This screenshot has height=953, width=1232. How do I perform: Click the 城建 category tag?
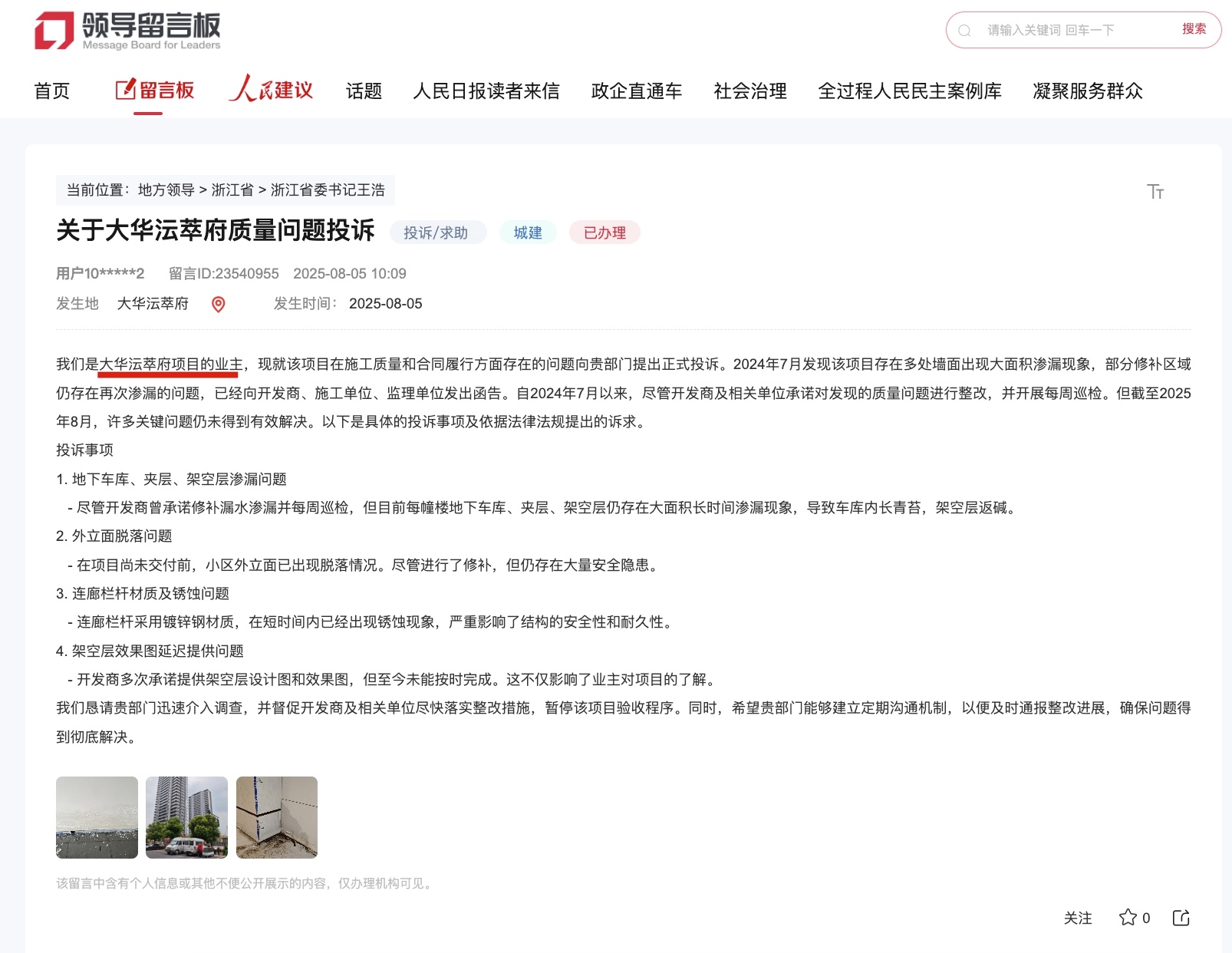click(x=528, y=232)
